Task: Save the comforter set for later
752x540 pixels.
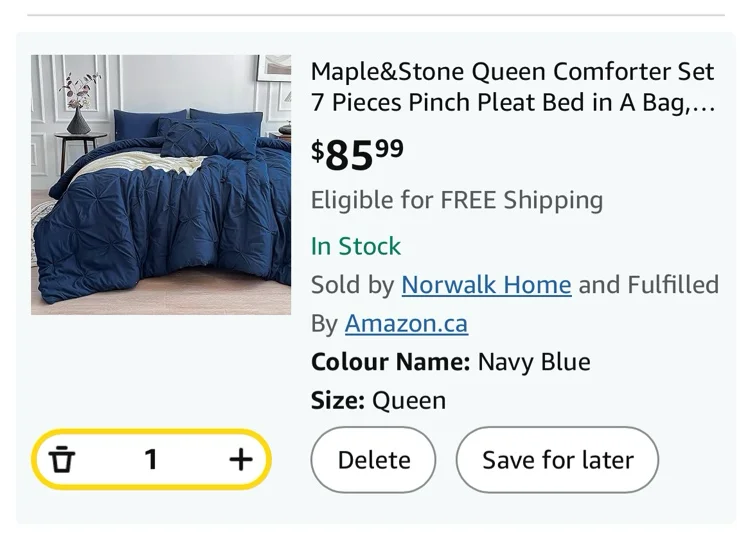Action: pyautogui.click(x=557, y=460)
